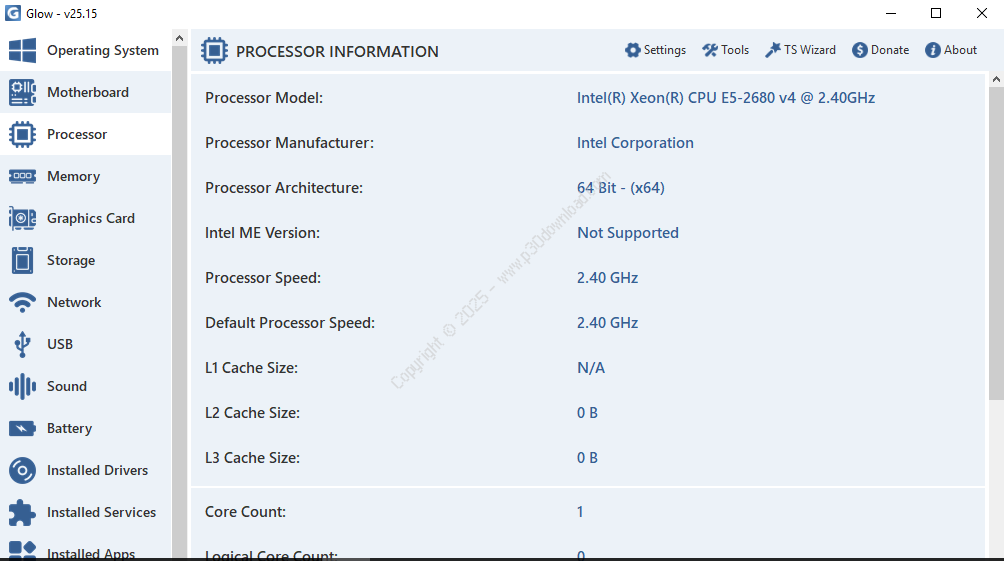Viewport: 1004px width, 561px height.
Task: Click the Sound waveform icon
Action: pos(22,387)
